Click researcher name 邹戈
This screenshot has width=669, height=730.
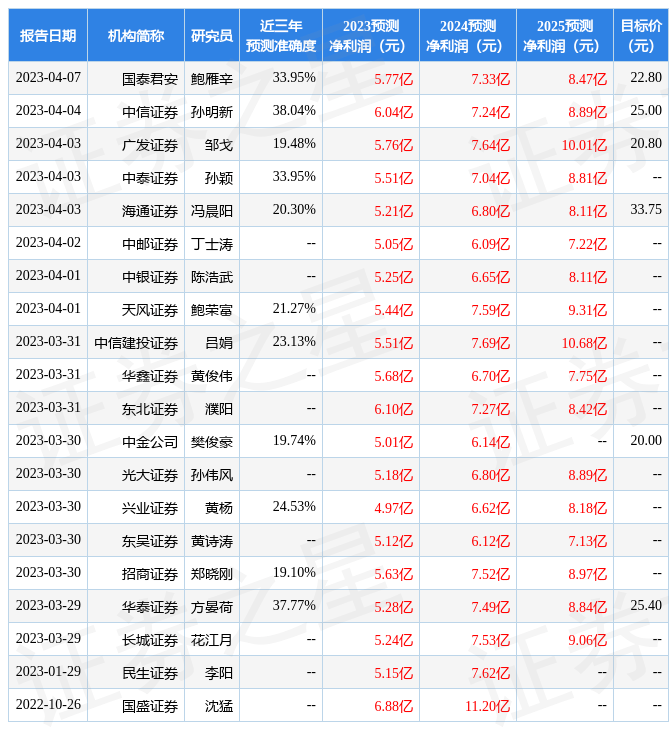click(x=219, y=145)
